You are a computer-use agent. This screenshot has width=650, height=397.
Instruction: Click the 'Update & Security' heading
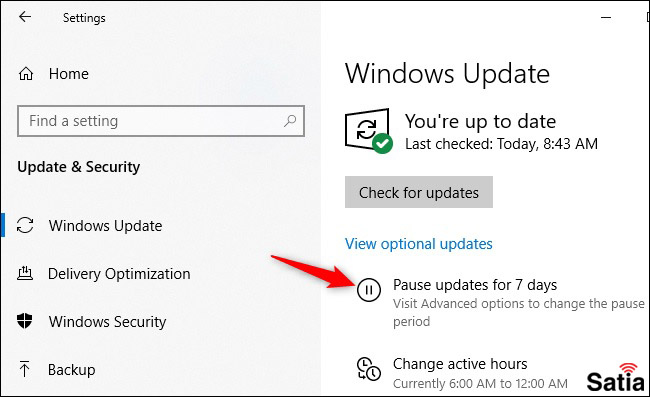click(79, 167)
